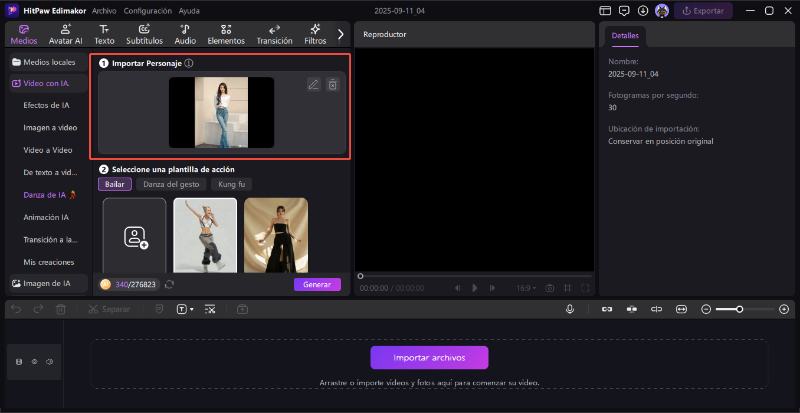Choose the gray pants dancer template
Screen dimensions: 800x413
point(205,235)
